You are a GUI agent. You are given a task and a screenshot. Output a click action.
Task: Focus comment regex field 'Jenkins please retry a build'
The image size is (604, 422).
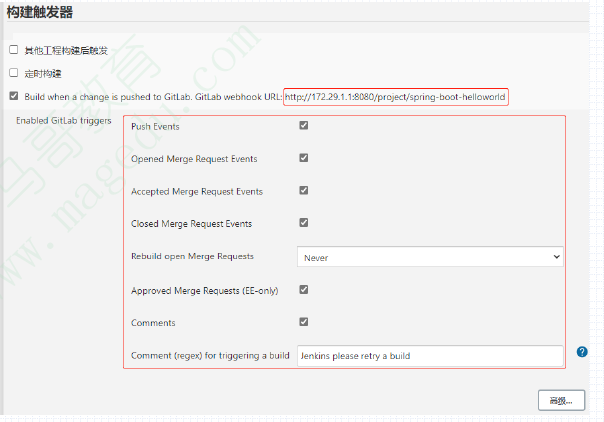pyautogui.click(x=430, y=356)
